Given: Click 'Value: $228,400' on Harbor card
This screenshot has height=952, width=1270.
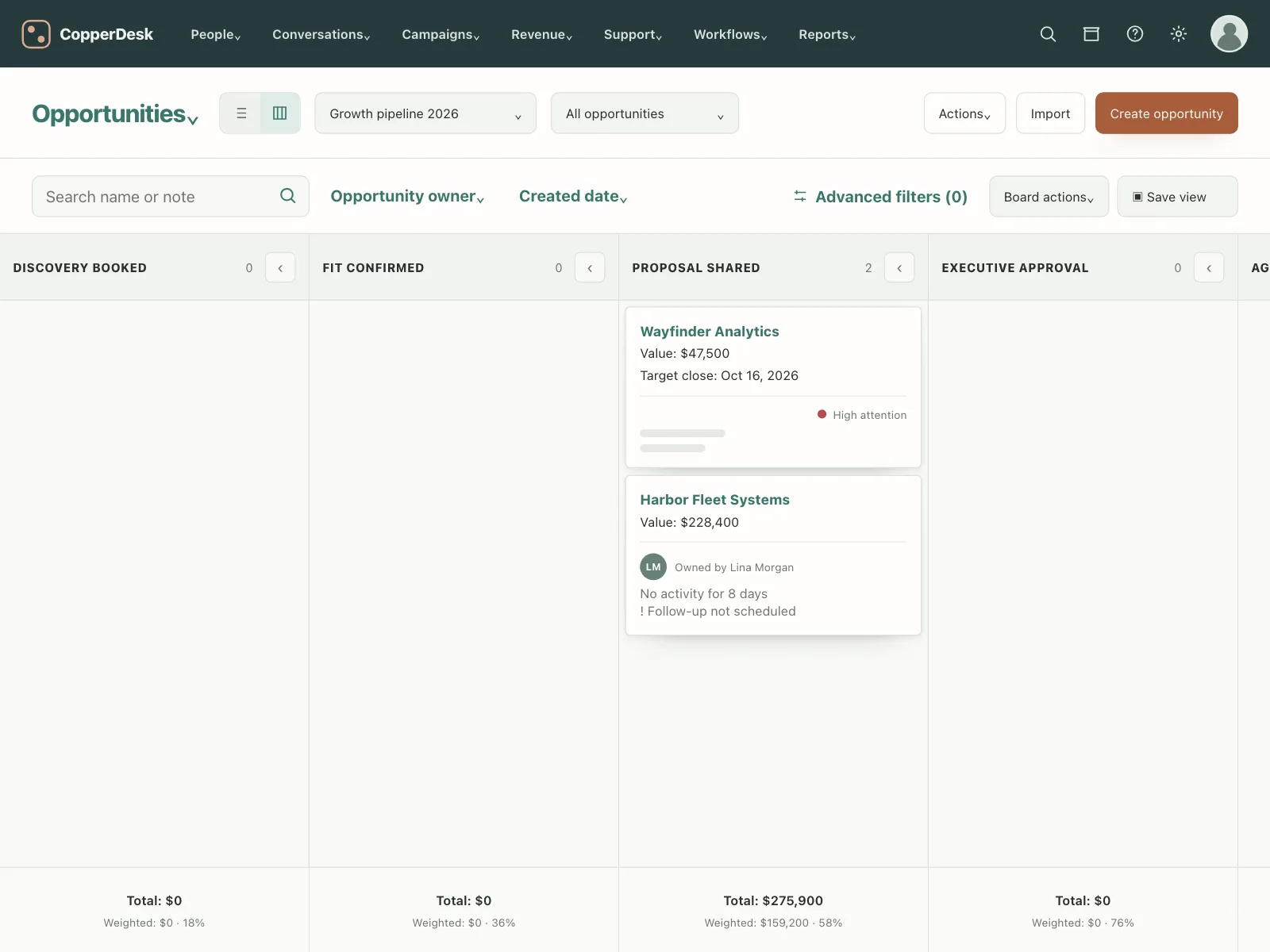Looking at the screenshot, I should (690, 522).
